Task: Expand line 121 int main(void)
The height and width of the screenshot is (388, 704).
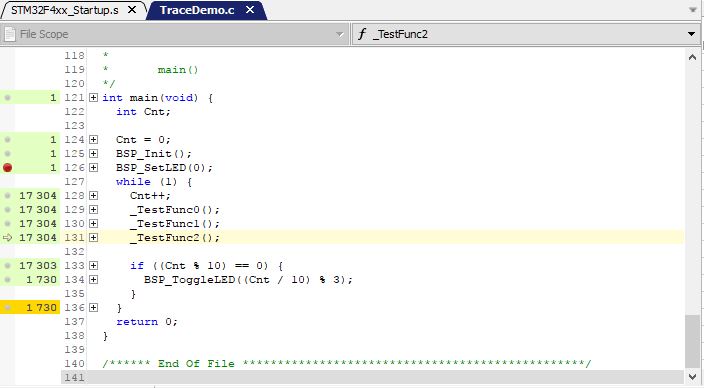Action: coord(93,97)
